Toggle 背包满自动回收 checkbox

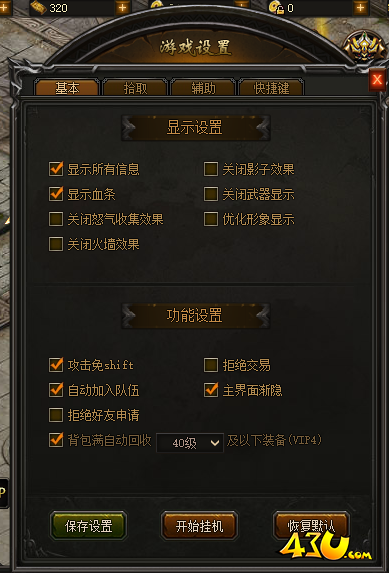(x=56, y=440)
